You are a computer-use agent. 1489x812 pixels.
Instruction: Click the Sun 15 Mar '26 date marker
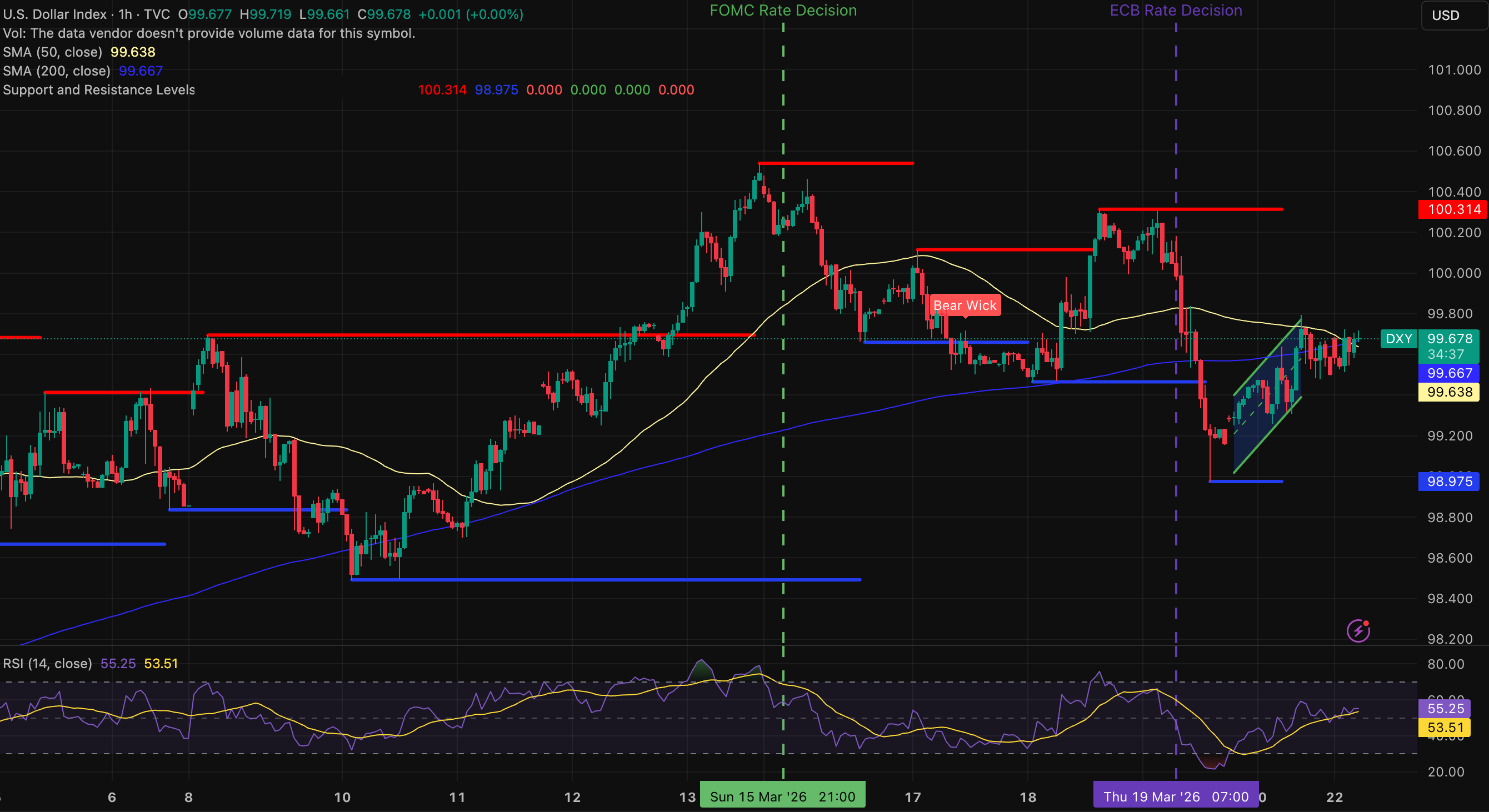click(782, 797)
